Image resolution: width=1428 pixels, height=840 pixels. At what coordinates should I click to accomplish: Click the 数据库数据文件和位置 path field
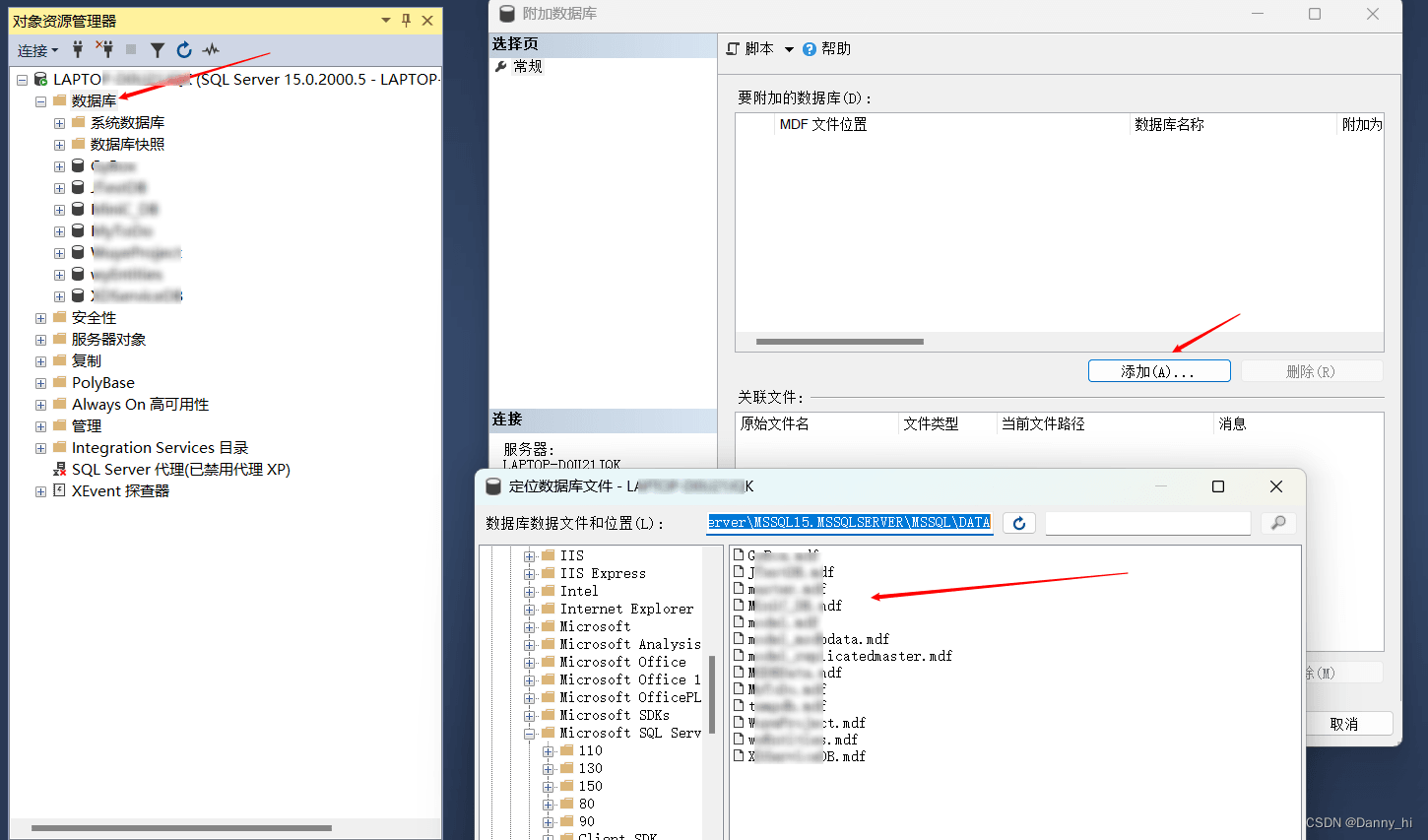(x=849, y=523)
